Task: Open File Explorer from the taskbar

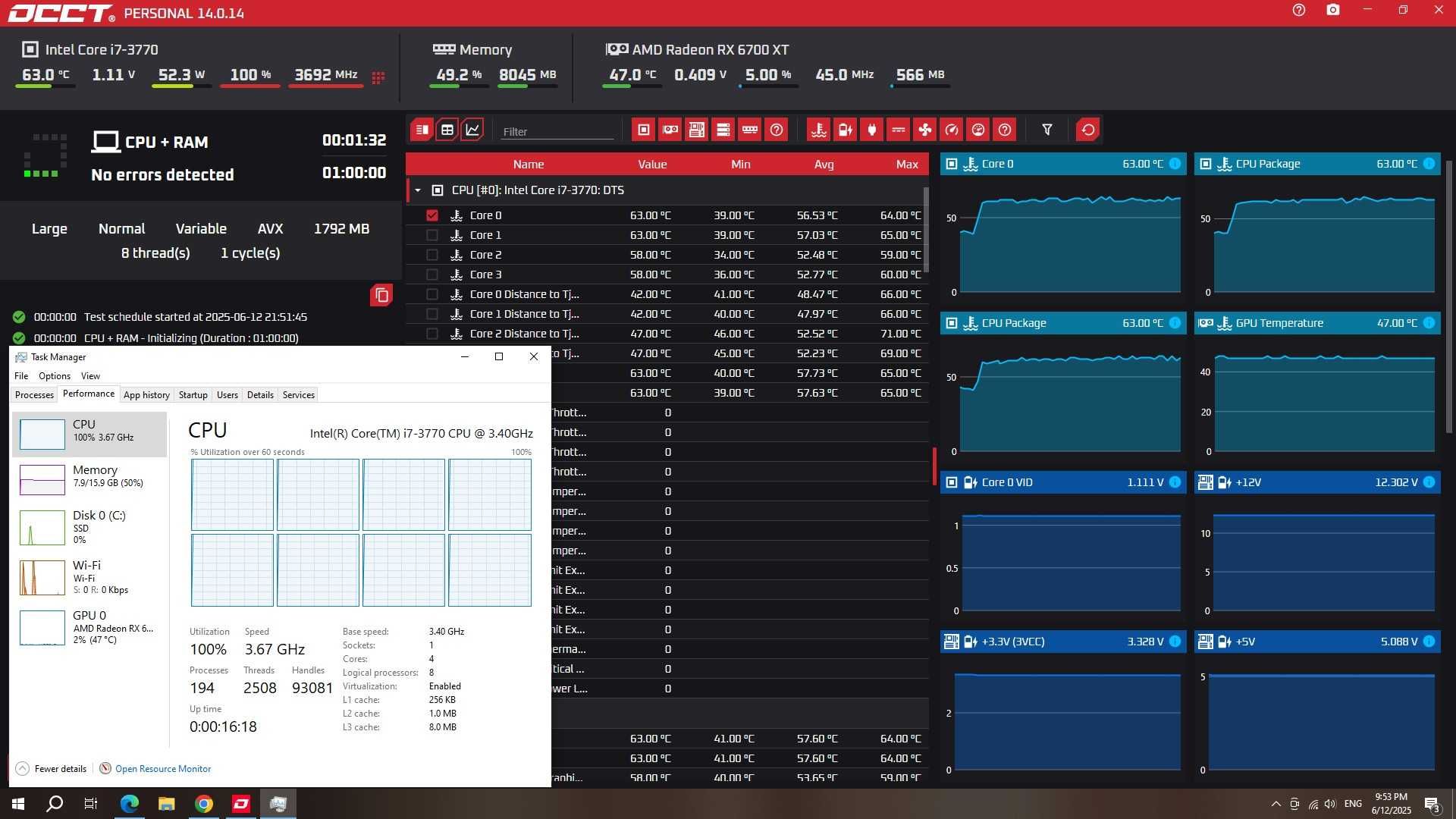Action: pos(166,804)
